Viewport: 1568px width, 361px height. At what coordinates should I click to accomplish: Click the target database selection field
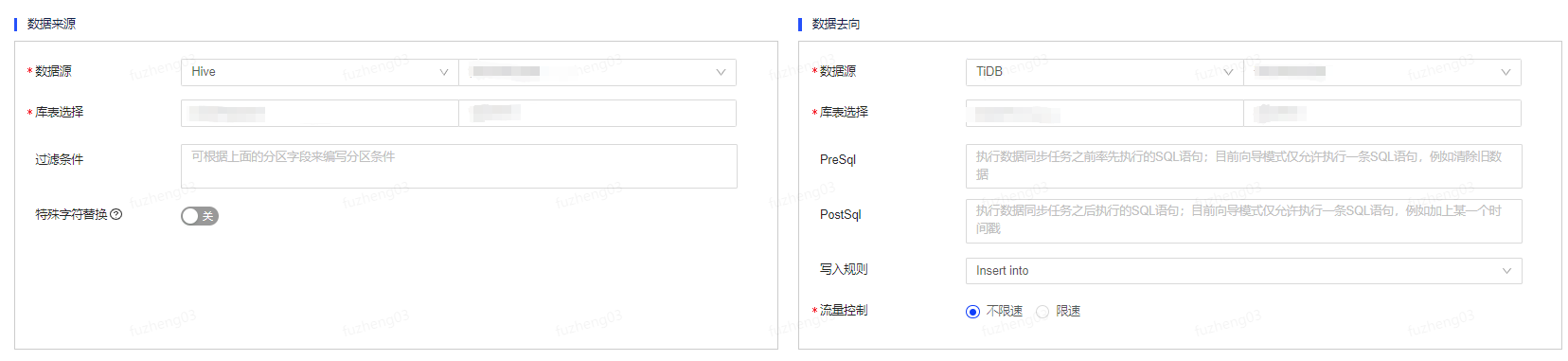point(1104,114)
